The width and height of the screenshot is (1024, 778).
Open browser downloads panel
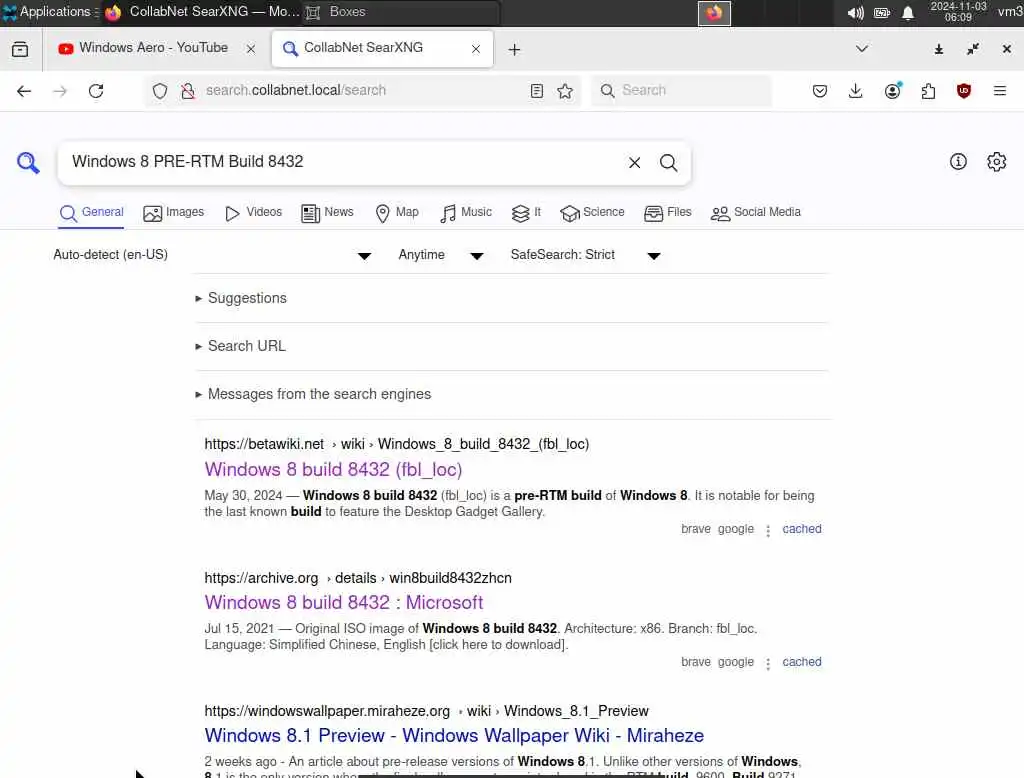856,91
